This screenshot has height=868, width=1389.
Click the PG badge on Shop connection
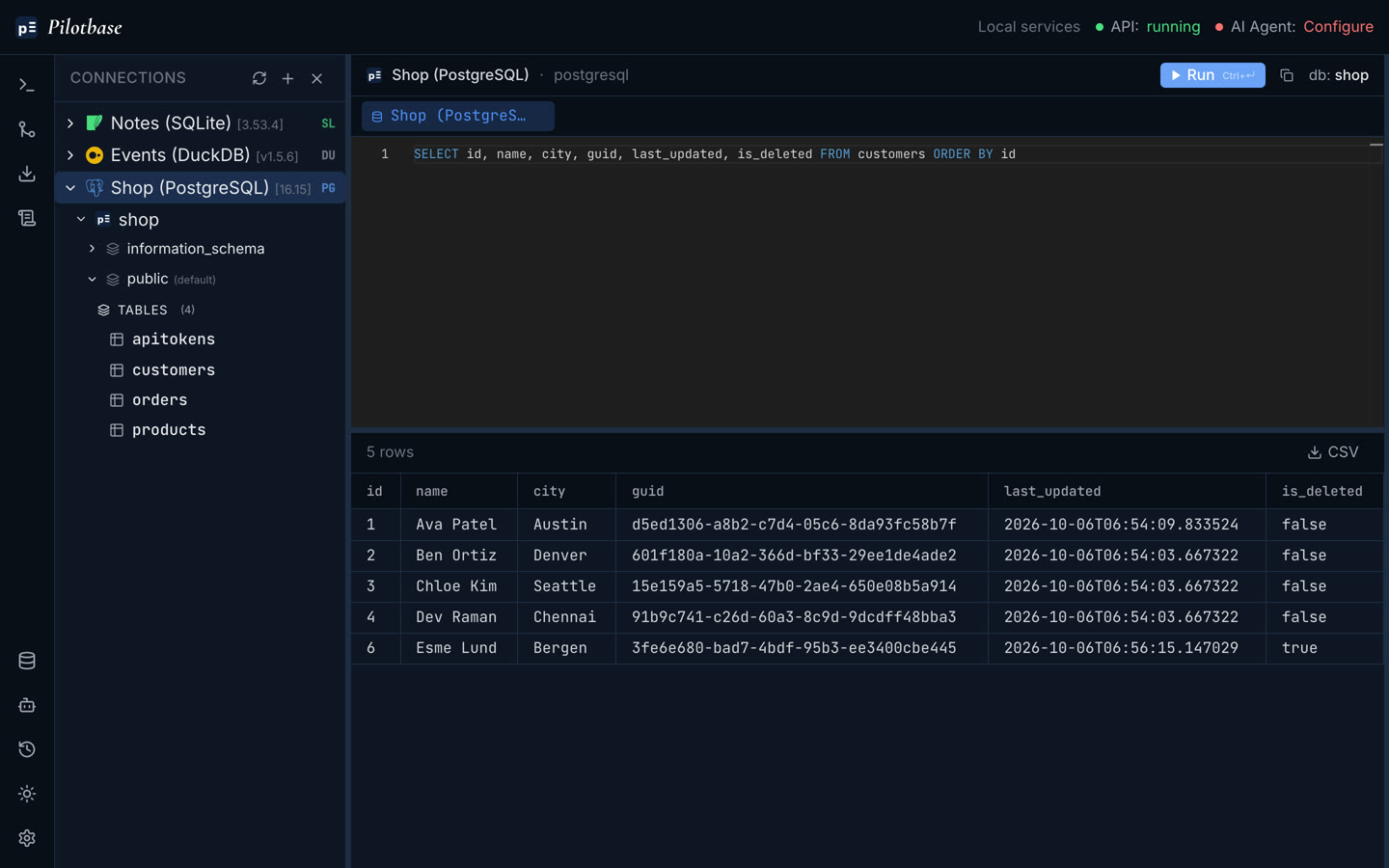pyautogui.click(x=328, y=188)
